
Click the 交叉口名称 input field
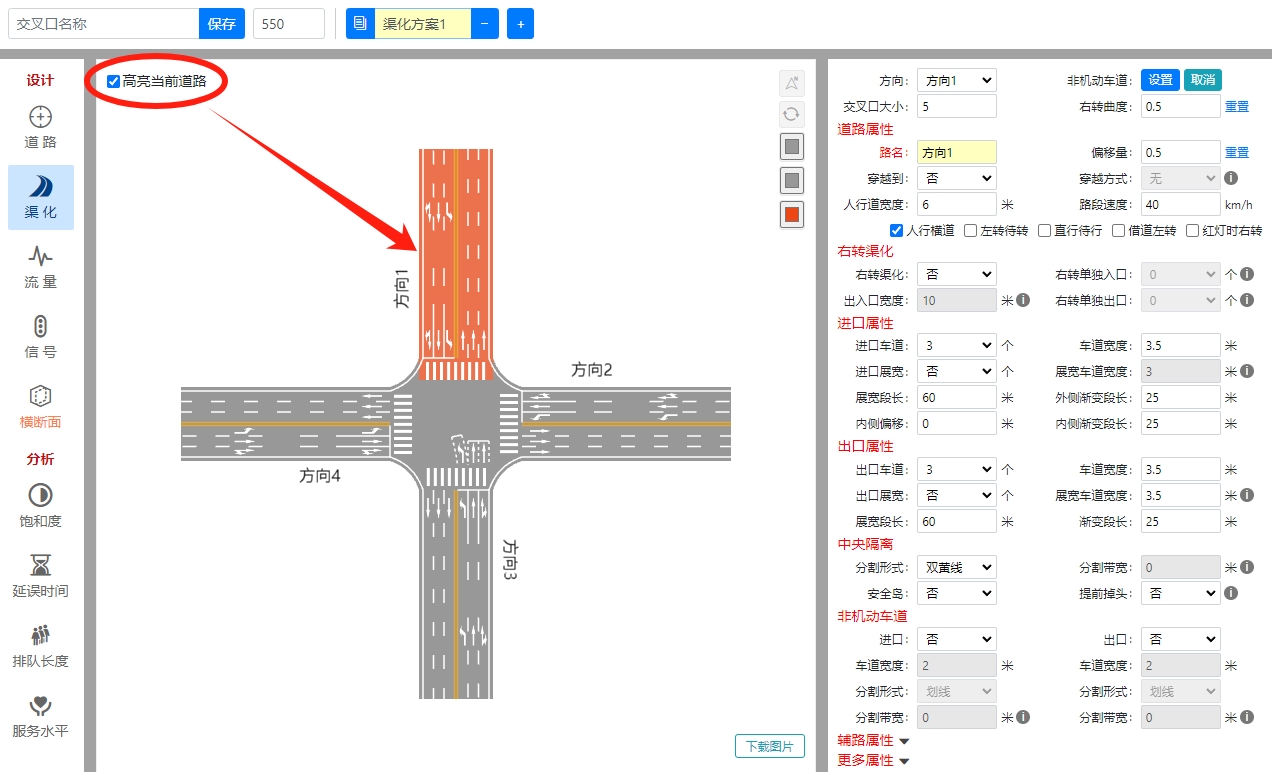pyautogui.click(x=103, y=23)
